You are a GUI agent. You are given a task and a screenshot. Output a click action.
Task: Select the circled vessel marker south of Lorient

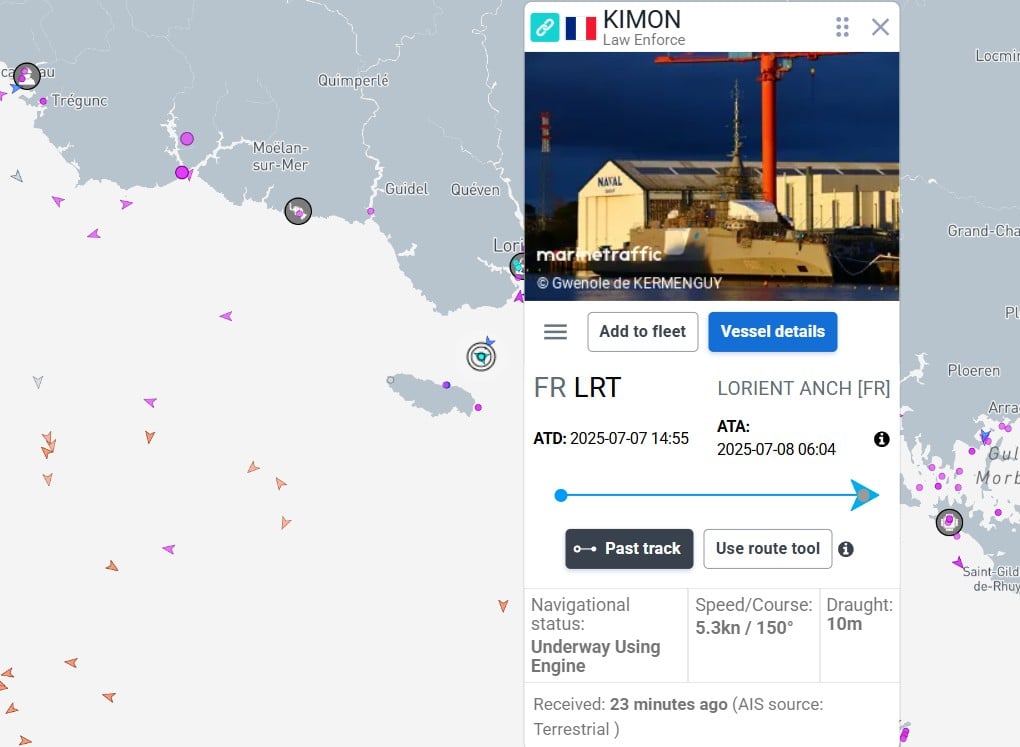tap(481, 357)
